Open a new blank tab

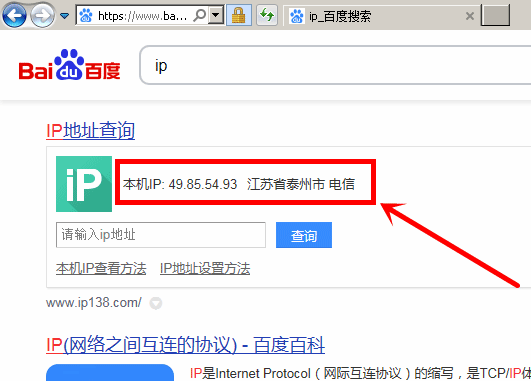(495, 15)
